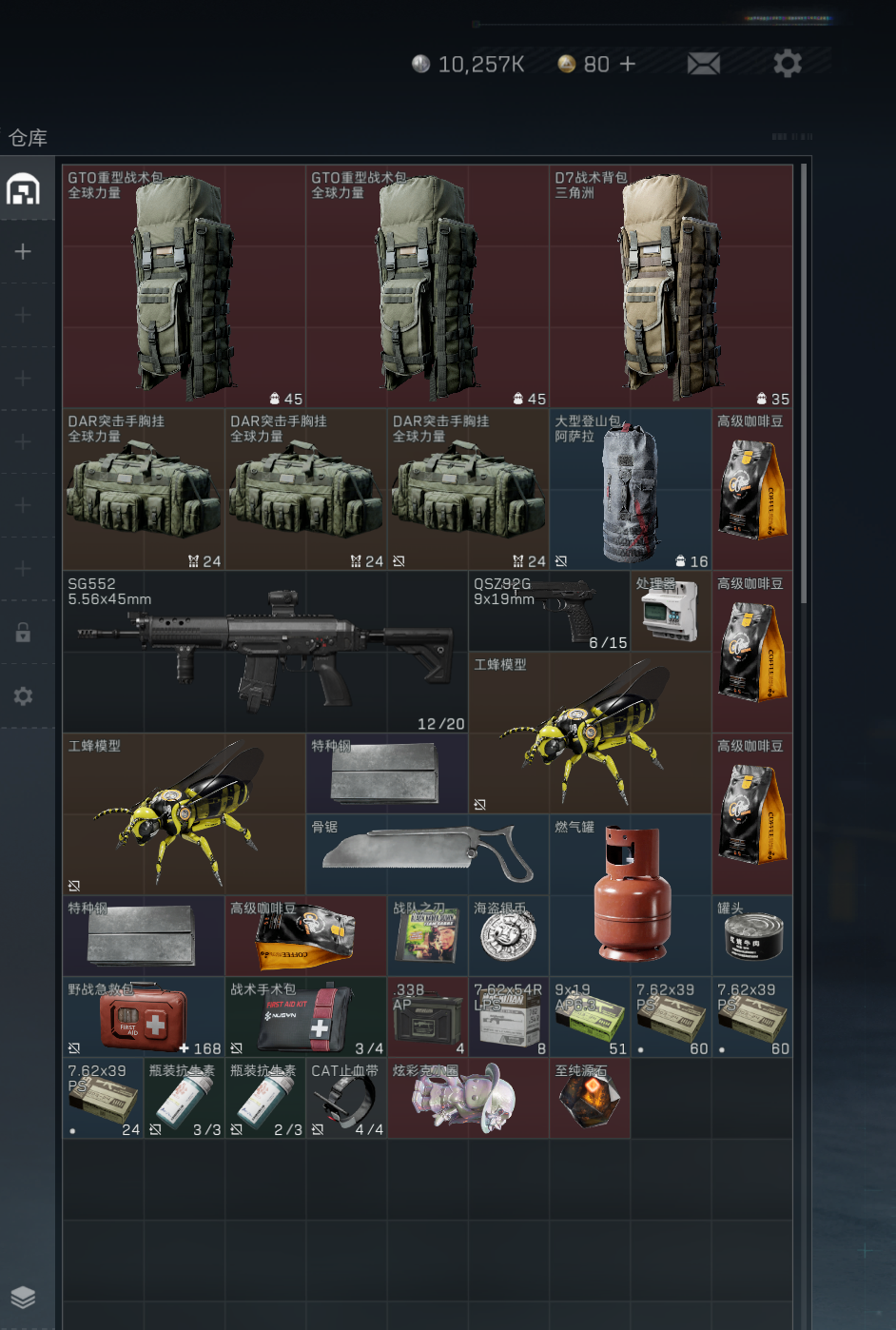Image resolution: width=896 pixels, height=1330 pixels.
Task: Select the 7.62x39 PS stack of 24
Action: point(103,1098)
